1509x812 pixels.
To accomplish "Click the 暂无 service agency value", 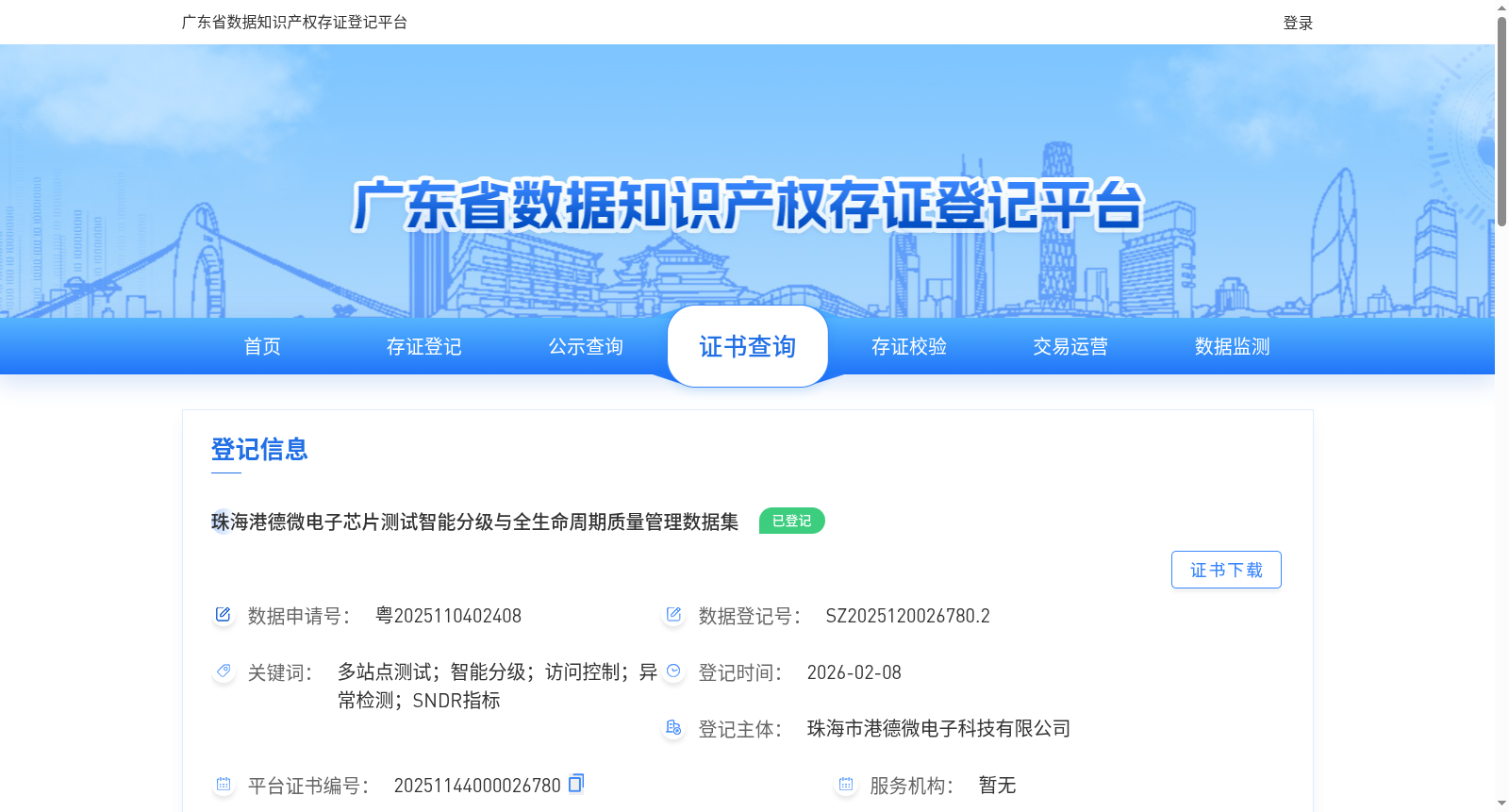I will point(997,785).
